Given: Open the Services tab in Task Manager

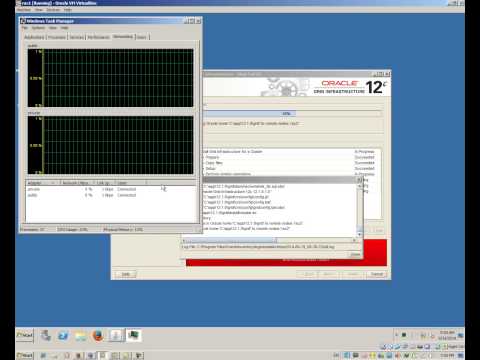Looking at the screenshot, I should (x=77, y=37).
